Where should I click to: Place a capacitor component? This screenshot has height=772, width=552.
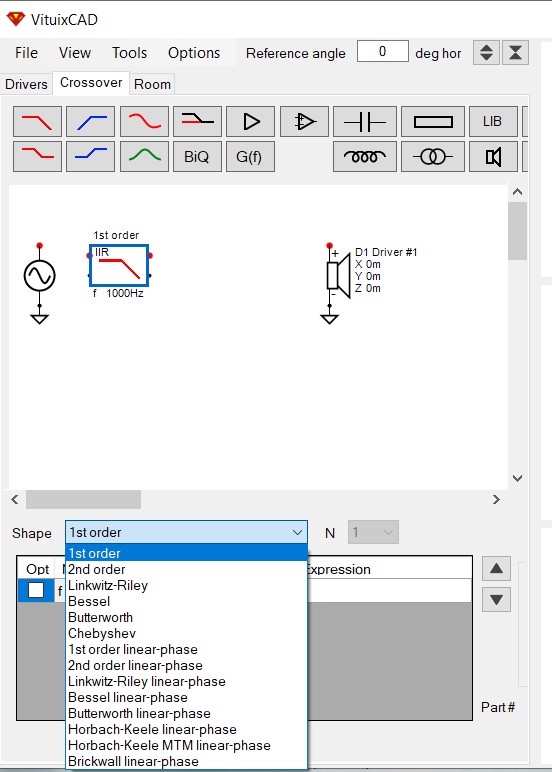click(x=365, y=121)
